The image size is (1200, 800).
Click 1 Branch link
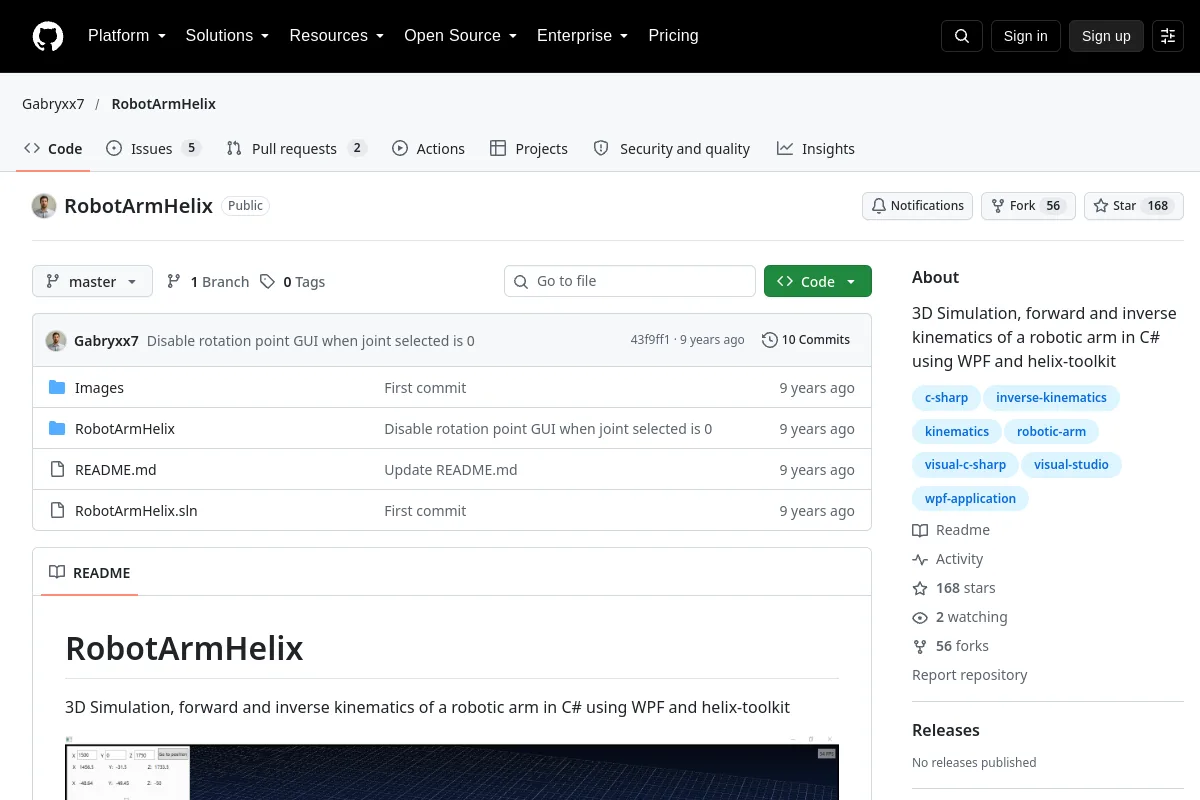click(208, 282)
